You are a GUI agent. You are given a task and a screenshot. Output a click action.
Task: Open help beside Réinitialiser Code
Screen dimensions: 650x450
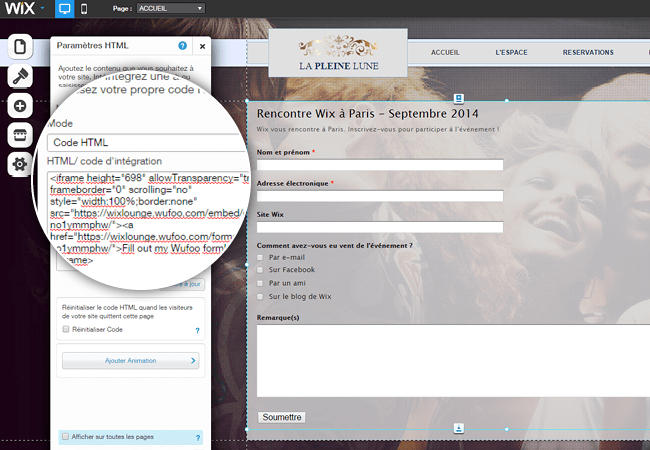(197, 331)
